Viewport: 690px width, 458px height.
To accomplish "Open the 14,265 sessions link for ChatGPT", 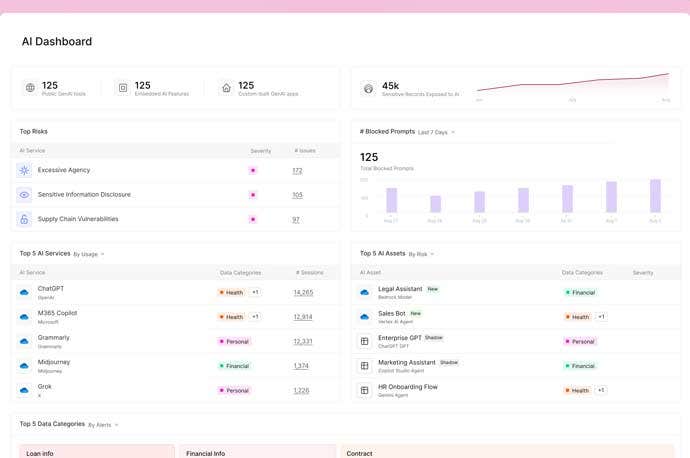I will tap(303, 293).
